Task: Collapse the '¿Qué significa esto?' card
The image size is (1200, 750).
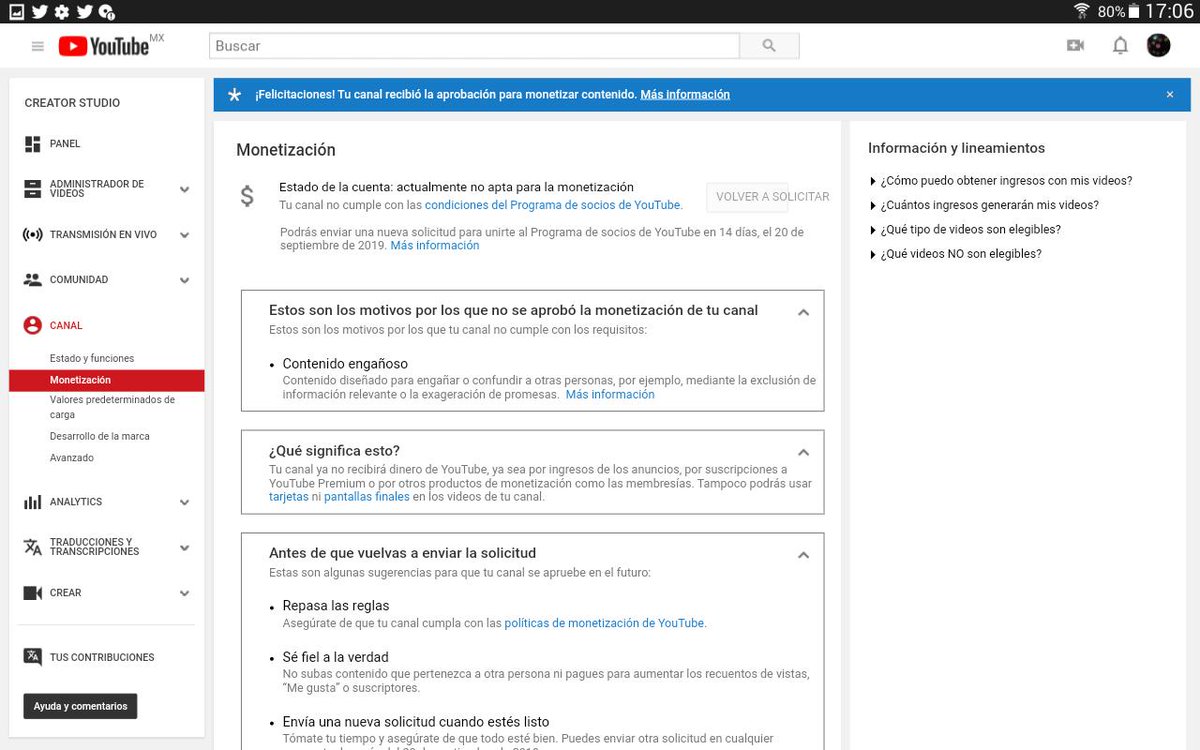Action: point(803,452)
